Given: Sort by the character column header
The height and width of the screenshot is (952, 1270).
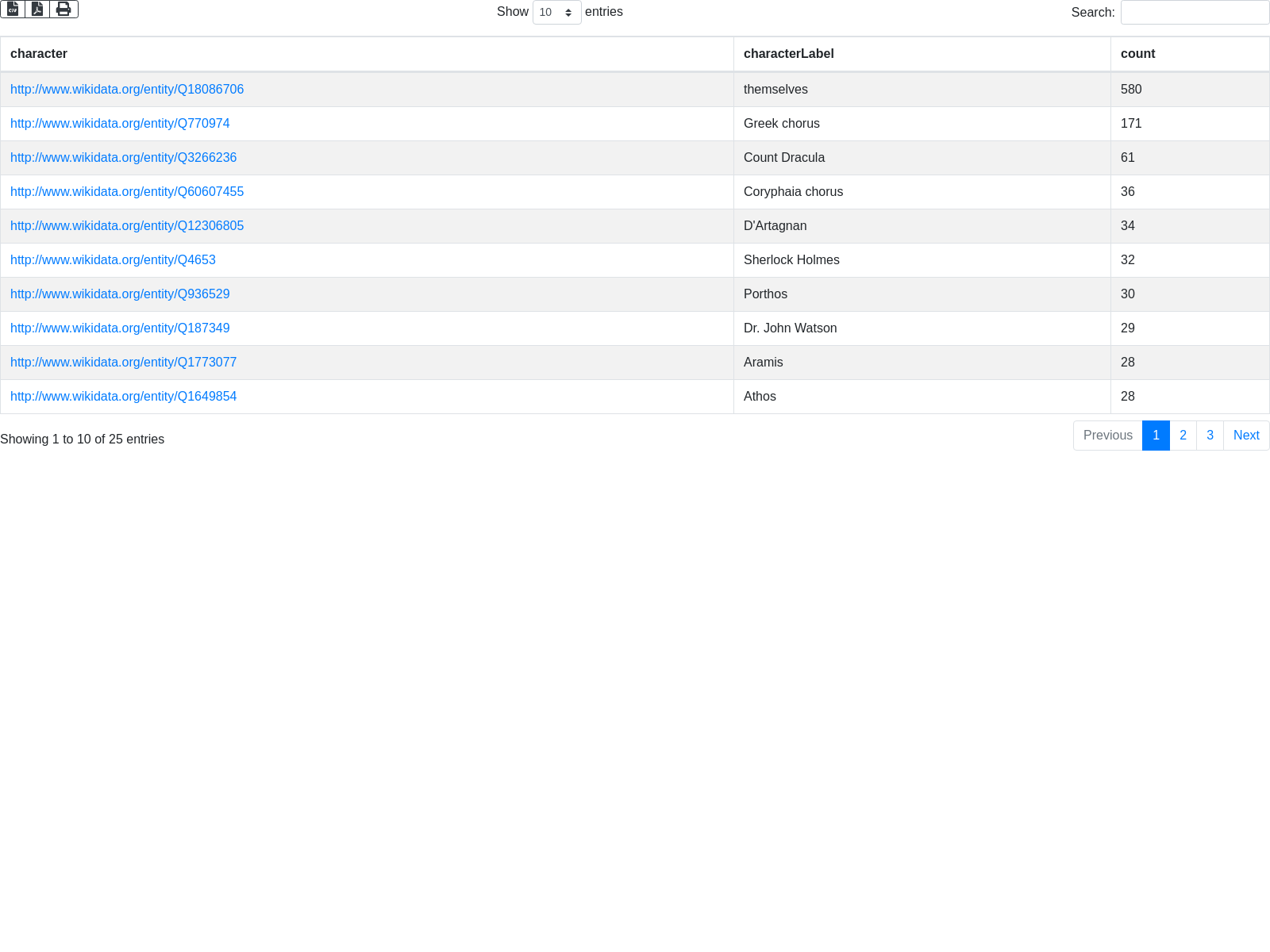Looking at the screenshot, I should 39,54.
